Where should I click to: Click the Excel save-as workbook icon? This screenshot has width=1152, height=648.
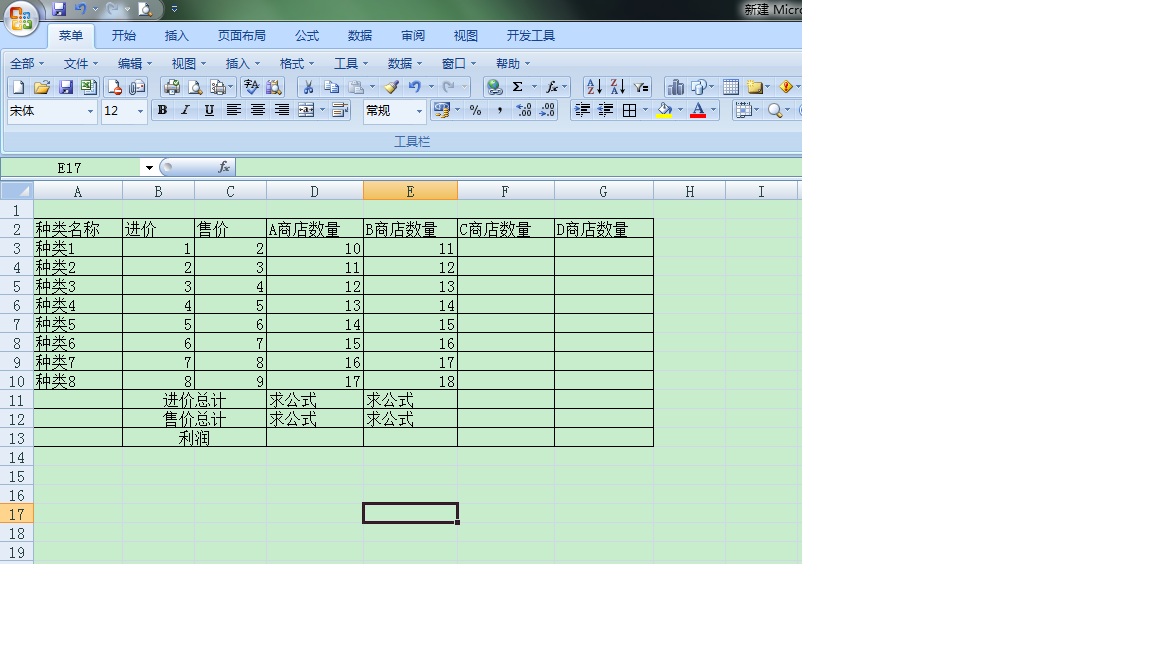coord(88,87)
